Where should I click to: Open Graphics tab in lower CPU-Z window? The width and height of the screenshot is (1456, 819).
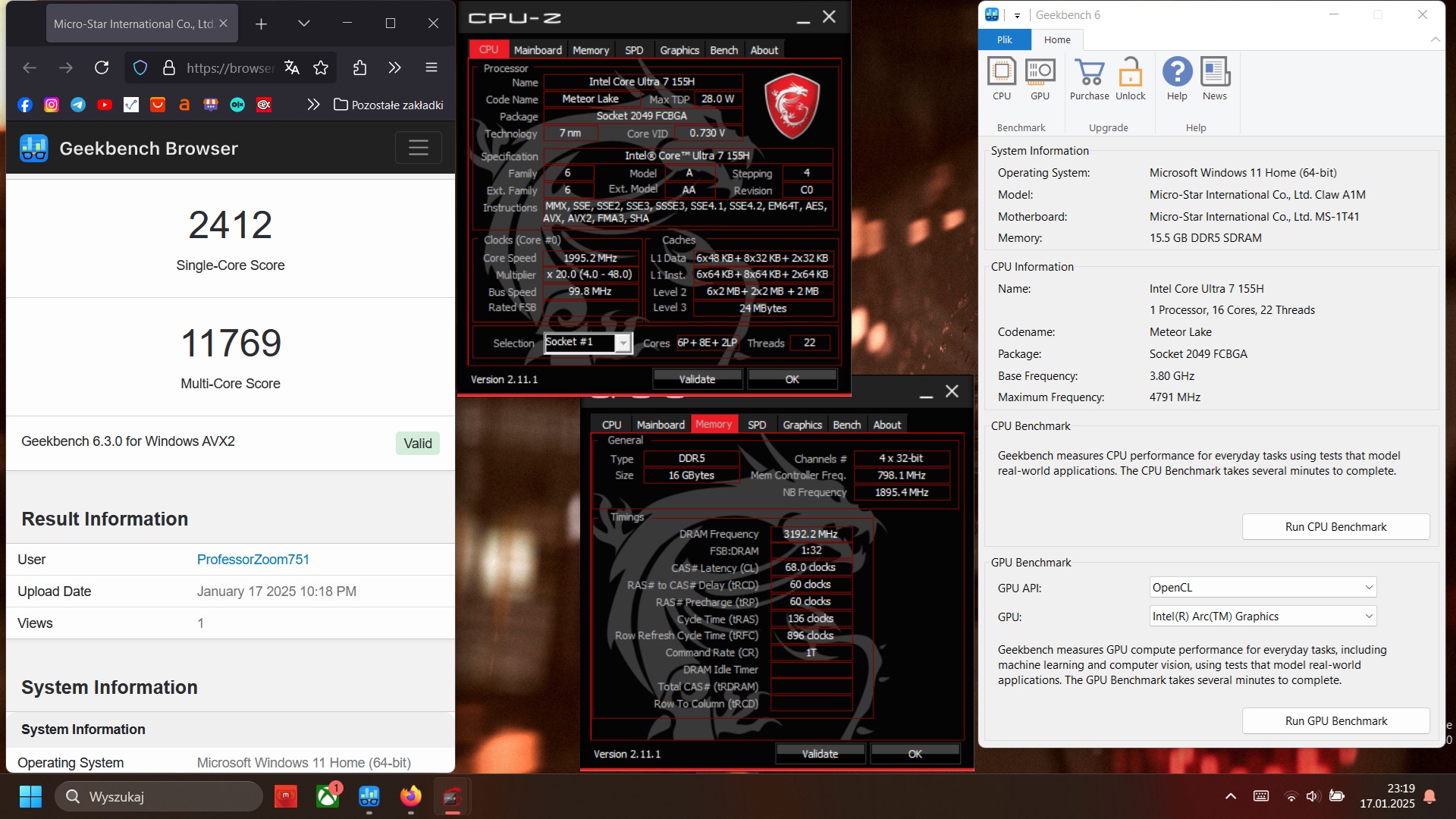coord(802,425)
